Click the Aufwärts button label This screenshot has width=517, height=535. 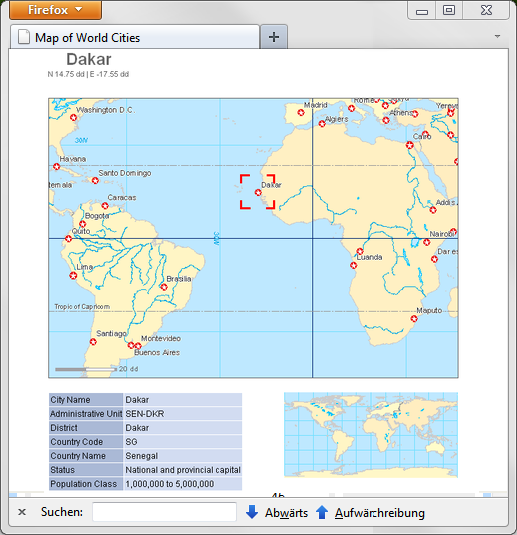coord(379,513)
